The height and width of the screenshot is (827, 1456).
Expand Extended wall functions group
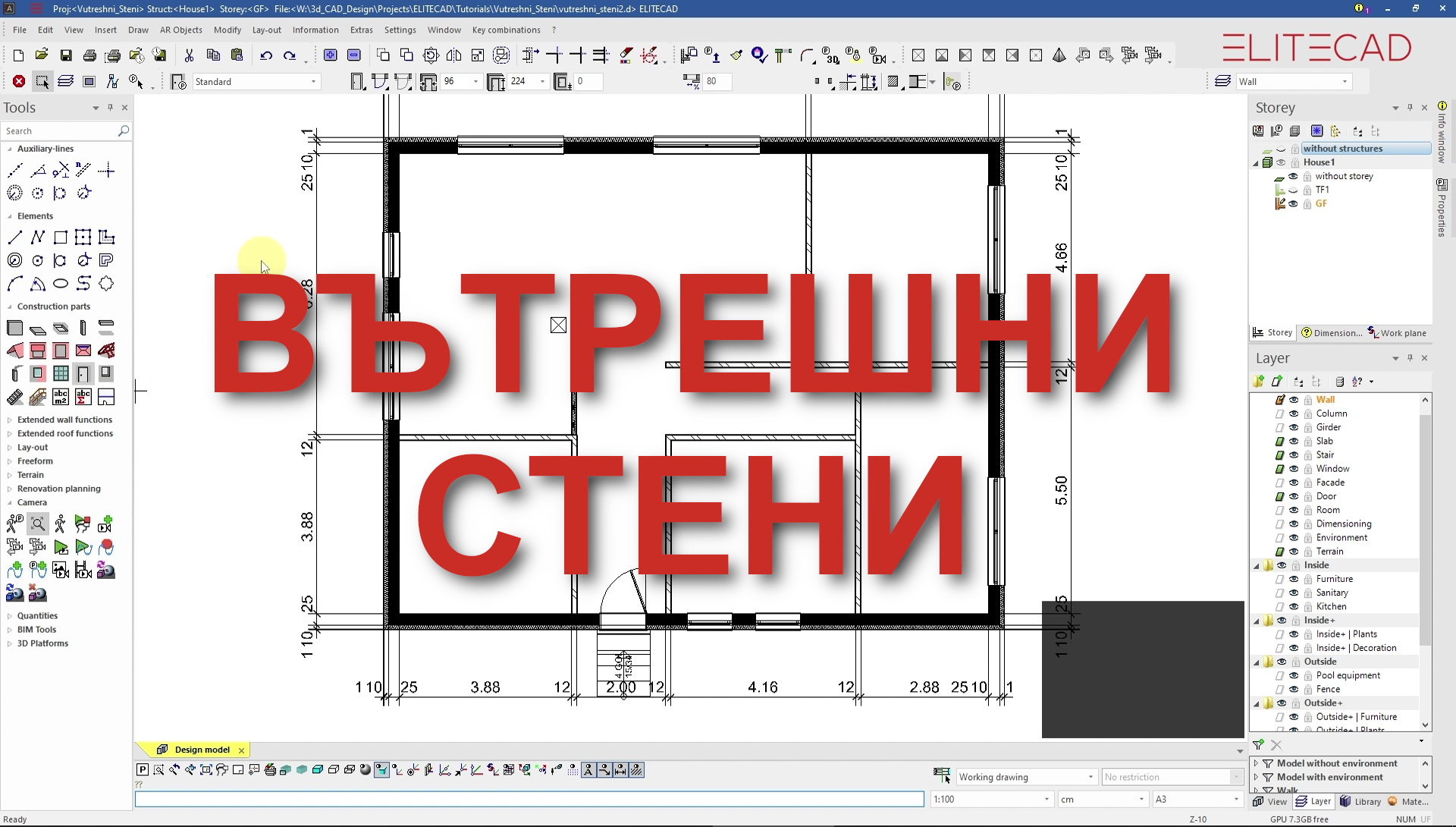pyautogui.click(x=10, y=420)
